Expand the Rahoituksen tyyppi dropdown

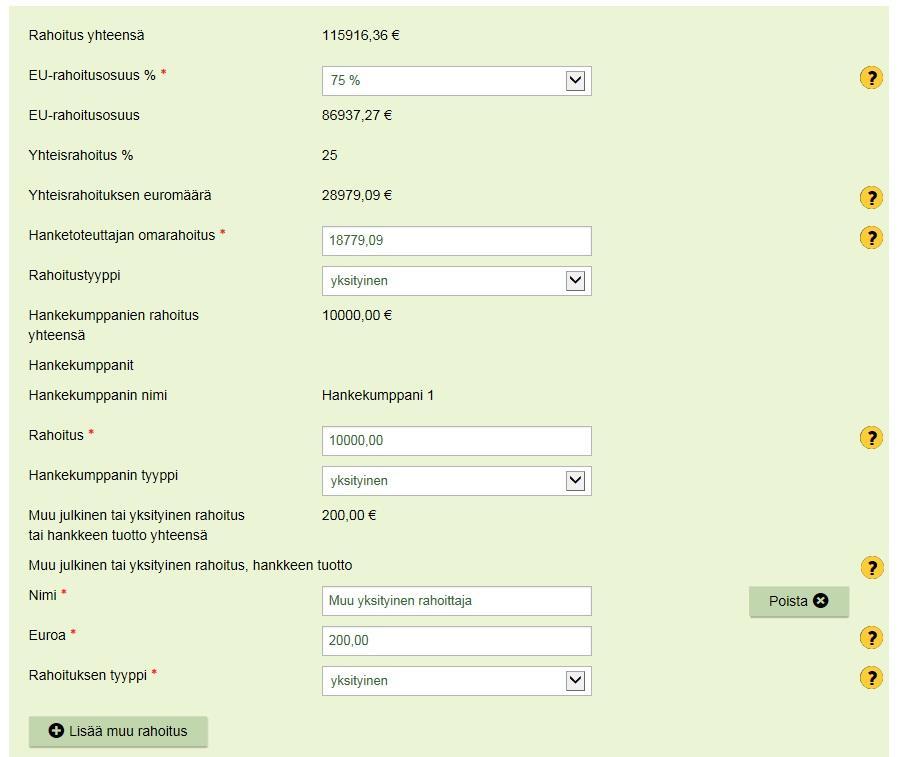tap(456, 681)
